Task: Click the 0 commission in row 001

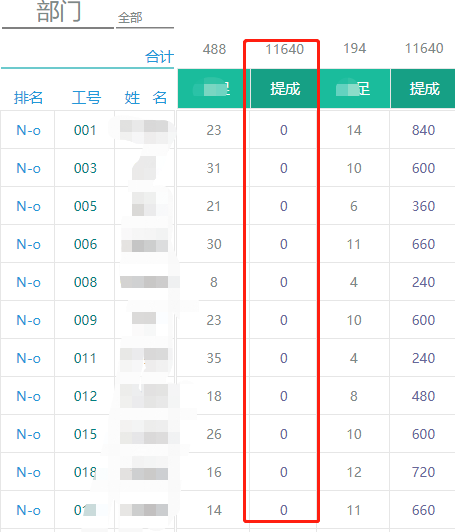Action: (284, 130)
